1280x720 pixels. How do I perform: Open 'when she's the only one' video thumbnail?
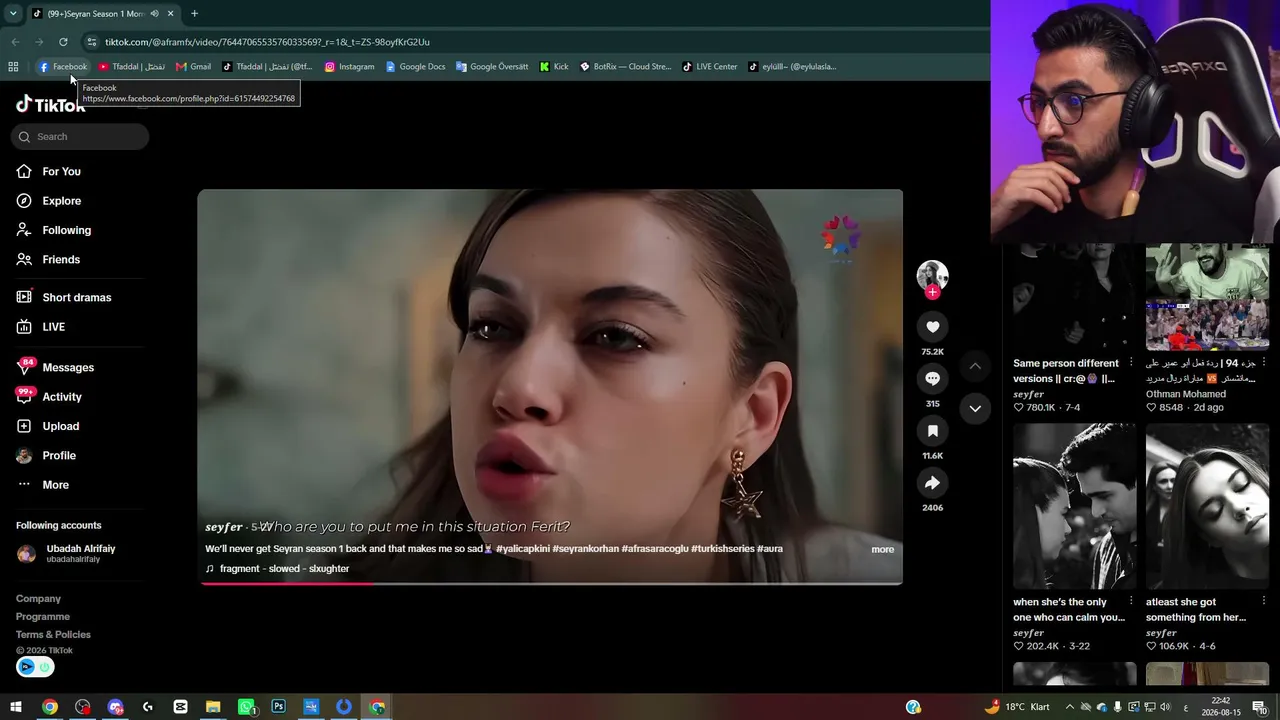1074,506
